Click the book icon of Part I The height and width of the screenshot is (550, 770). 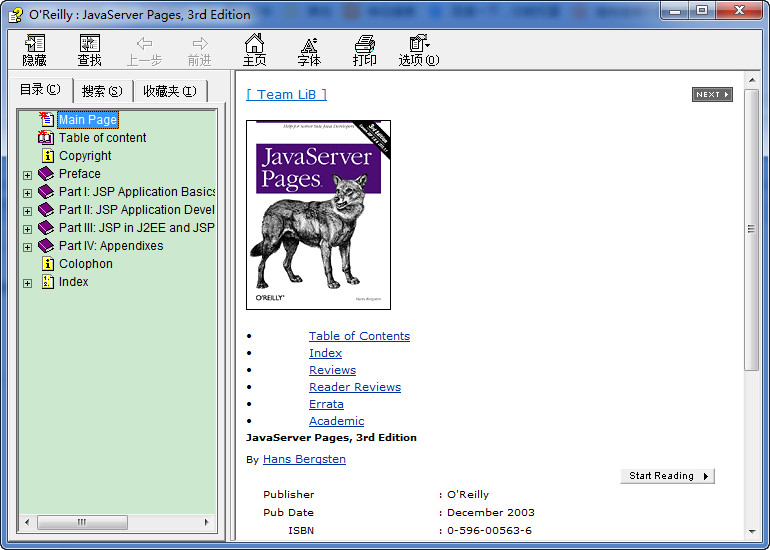pos(46,192)
